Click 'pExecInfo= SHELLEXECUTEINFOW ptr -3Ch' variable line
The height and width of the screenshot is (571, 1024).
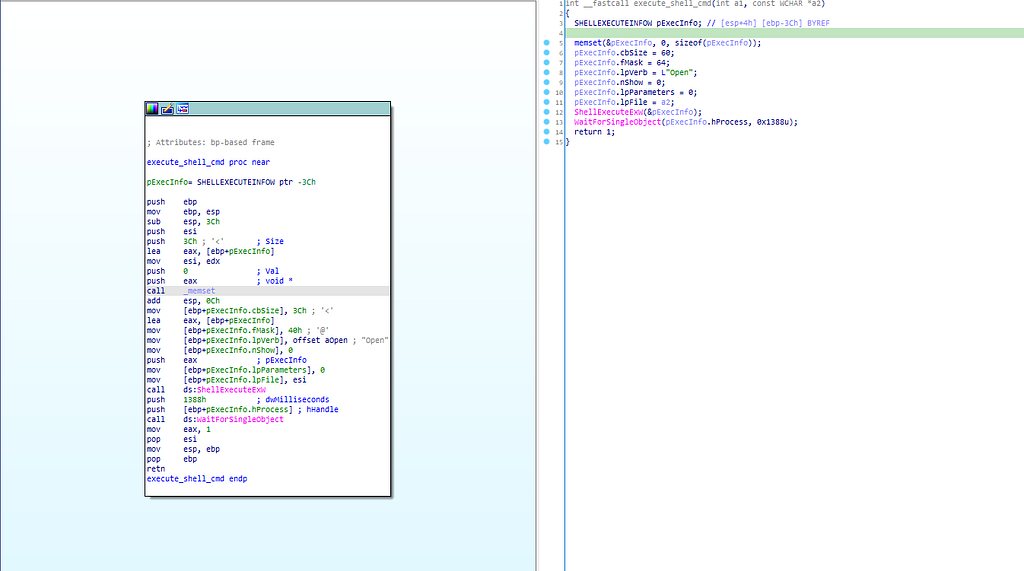point(231,182)
